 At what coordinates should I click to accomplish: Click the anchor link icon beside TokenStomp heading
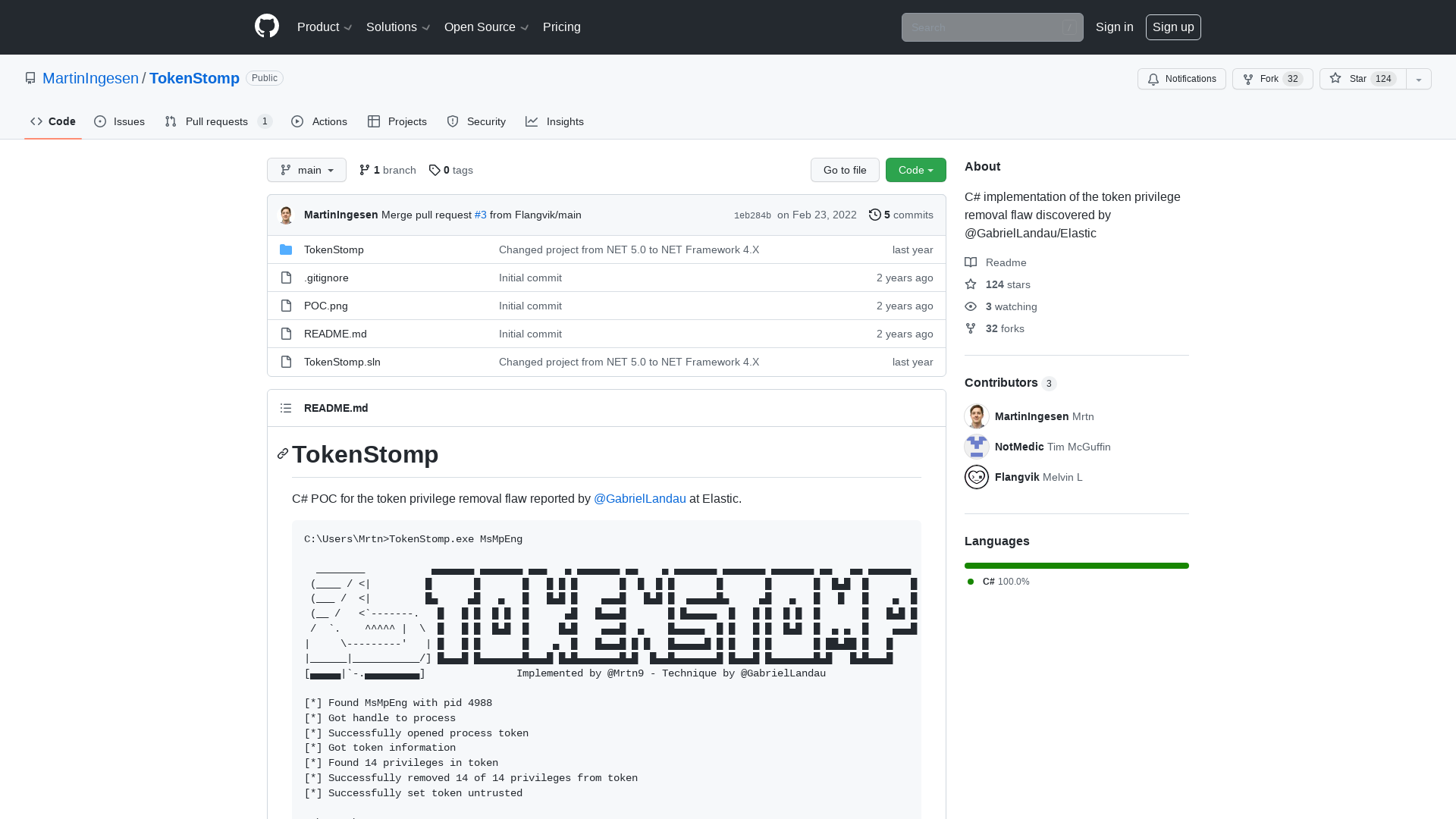coord(283,453)
